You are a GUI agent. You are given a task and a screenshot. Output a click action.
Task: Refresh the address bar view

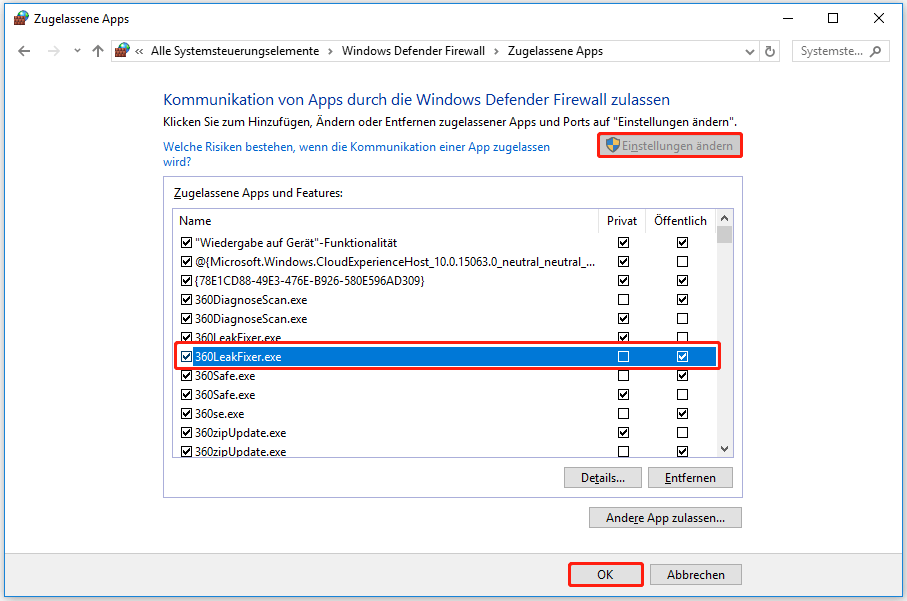point(770,51)
